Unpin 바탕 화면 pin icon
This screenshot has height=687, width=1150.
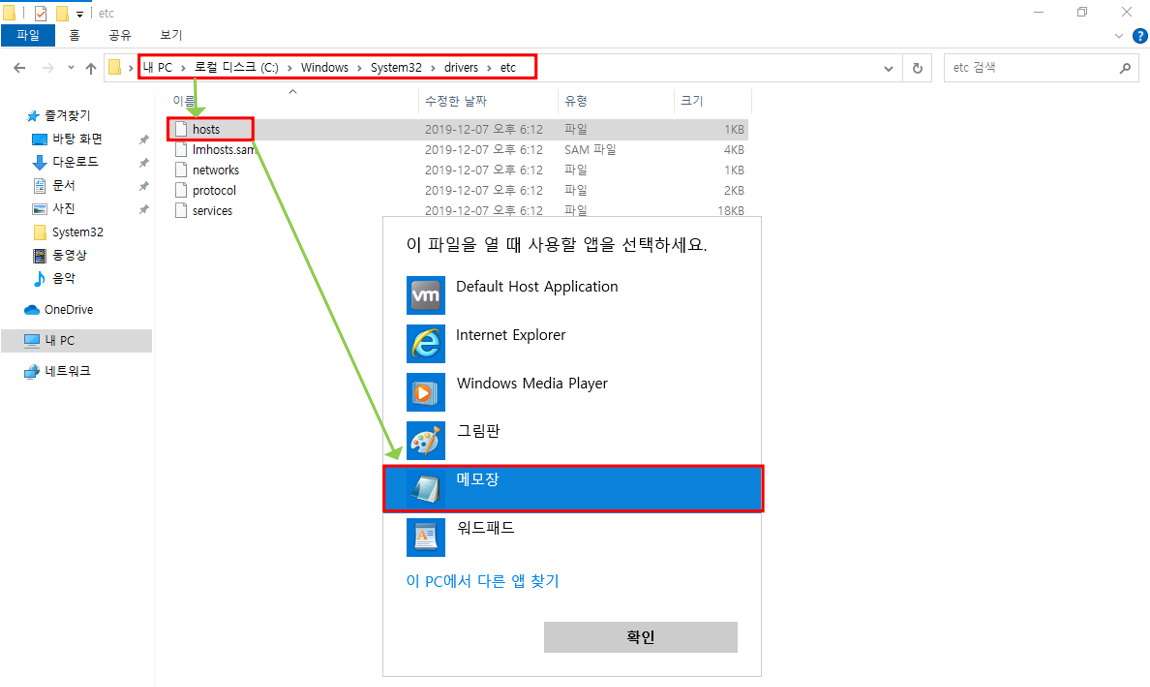(144, 139)
